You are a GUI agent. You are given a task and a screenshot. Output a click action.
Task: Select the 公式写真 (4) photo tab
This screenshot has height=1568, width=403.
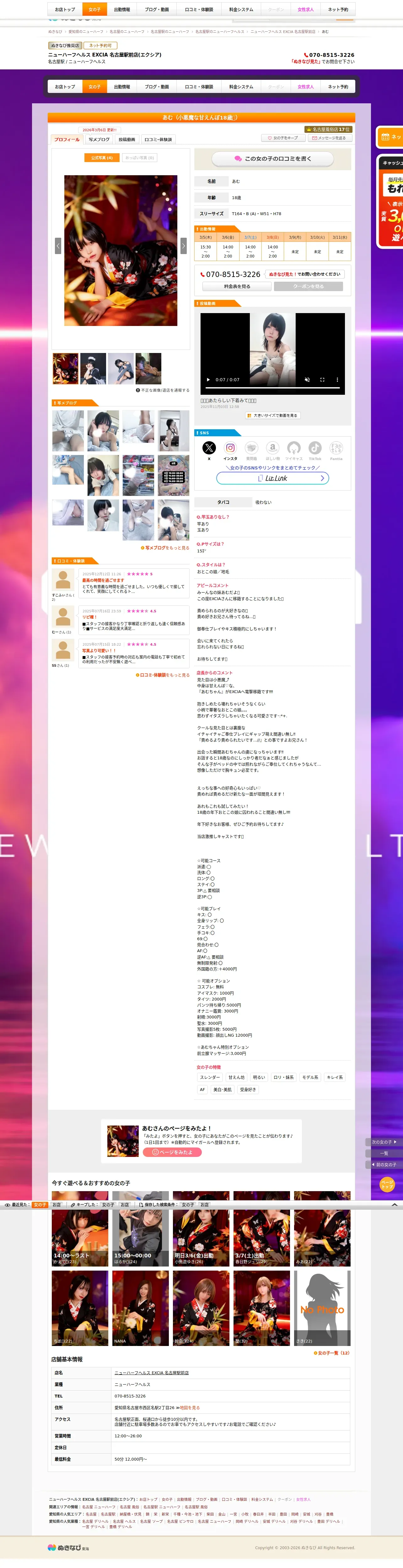pyautogui.click(x=102, y=158)
